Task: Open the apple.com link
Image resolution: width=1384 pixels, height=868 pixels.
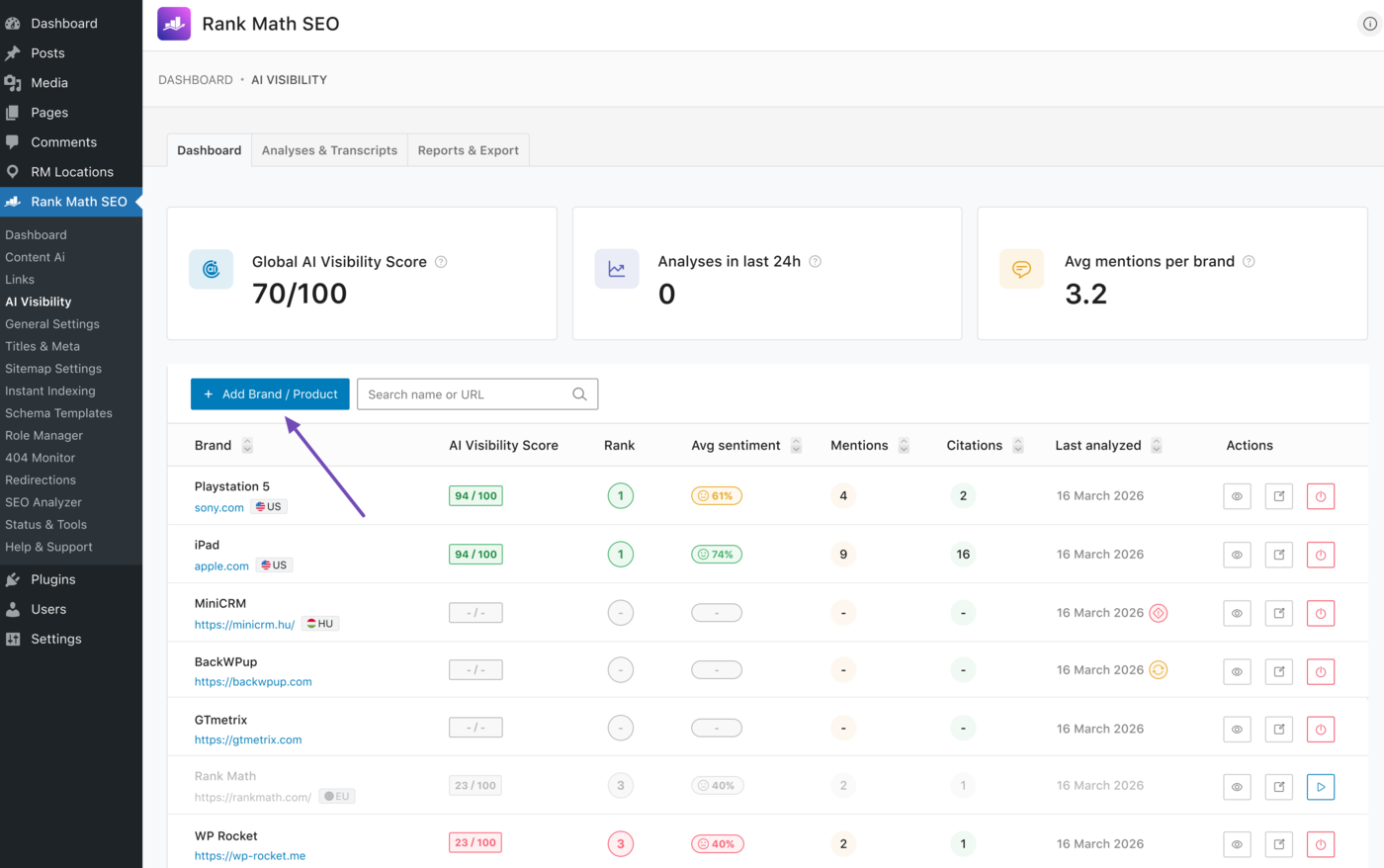Action: click(x=221, y=566)
